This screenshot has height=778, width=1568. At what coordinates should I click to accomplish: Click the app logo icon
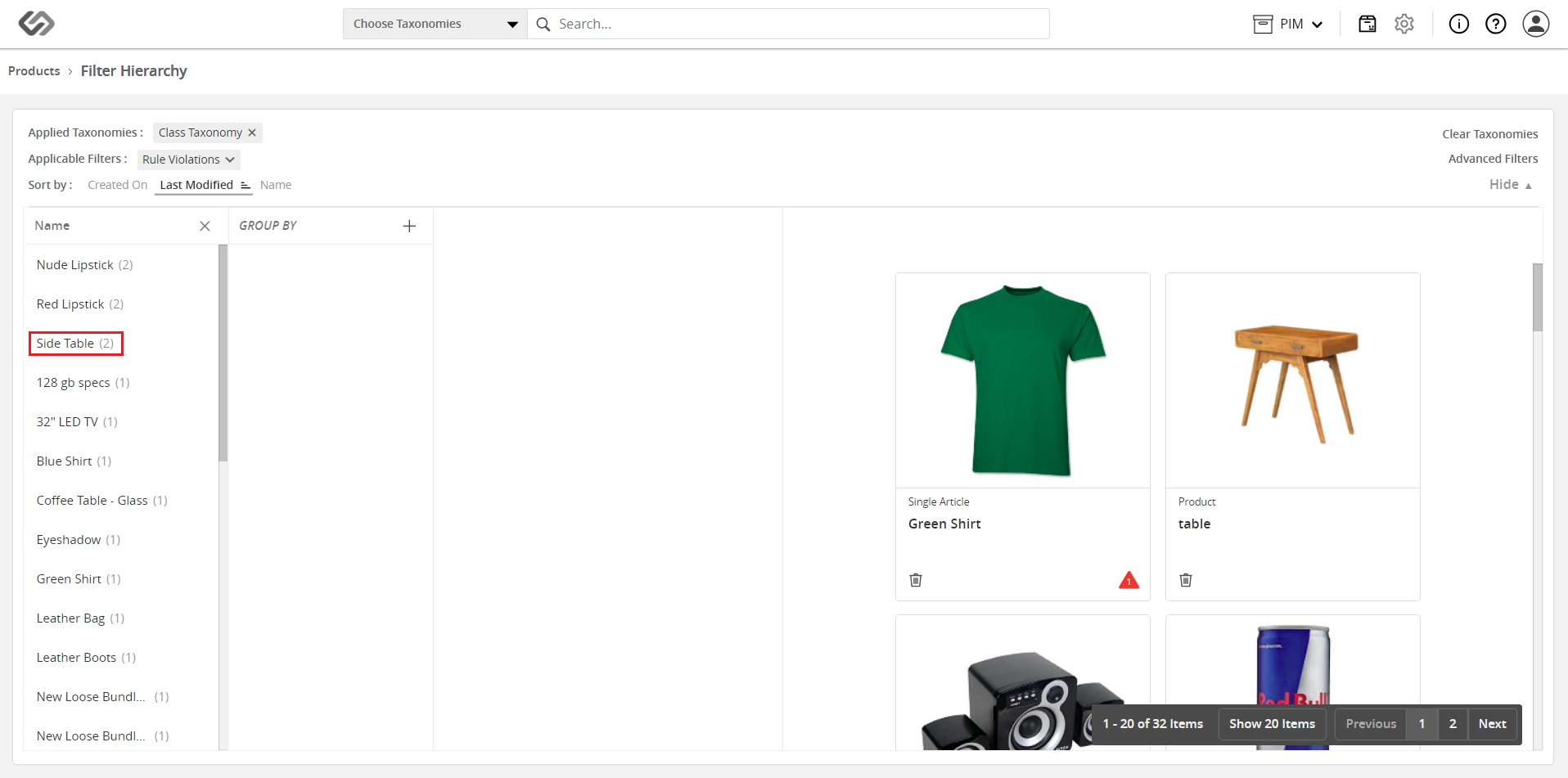tap(36, 24)
